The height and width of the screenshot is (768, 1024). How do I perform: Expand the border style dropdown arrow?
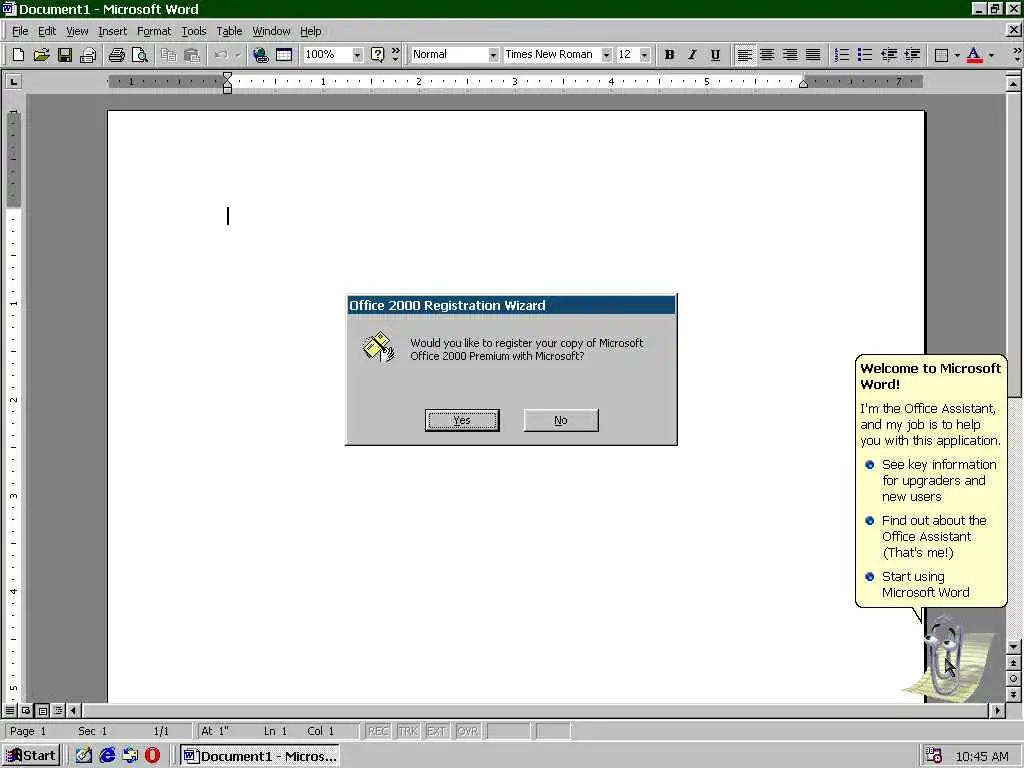coord(957,55)
